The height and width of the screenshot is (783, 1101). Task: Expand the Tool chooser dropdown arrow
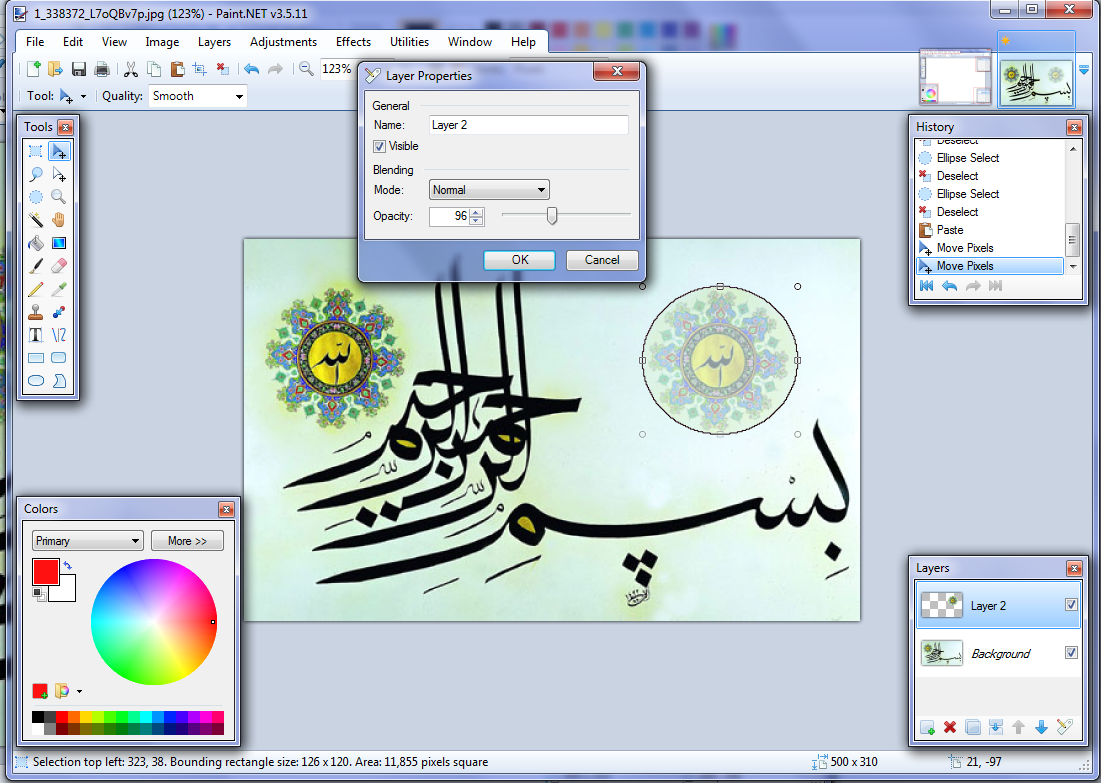(x=84, y=96)
